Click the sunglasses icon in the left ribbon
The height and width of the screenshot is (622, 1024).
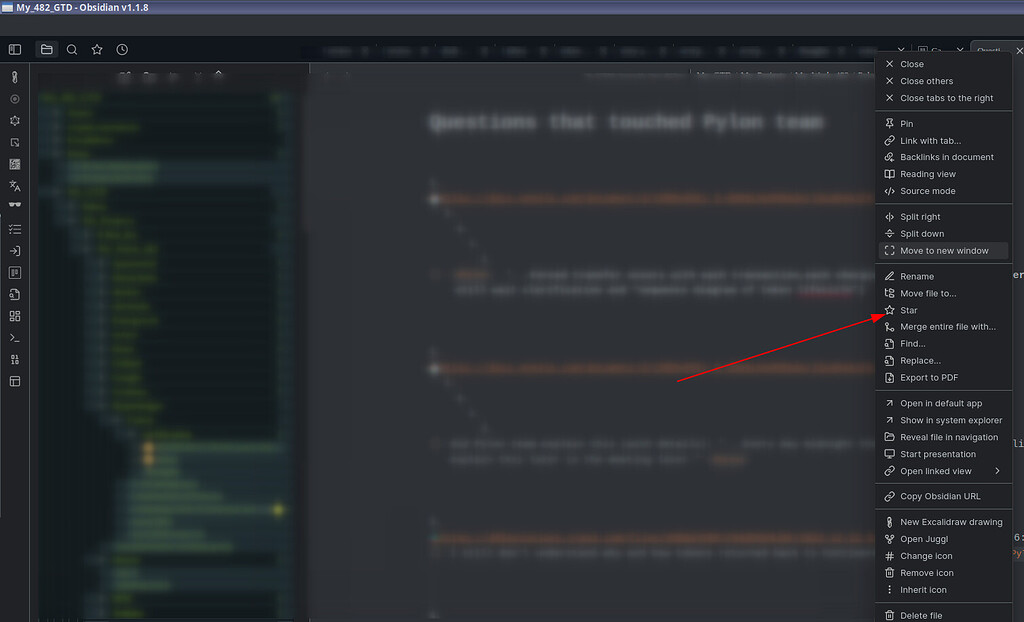(14, 203)
